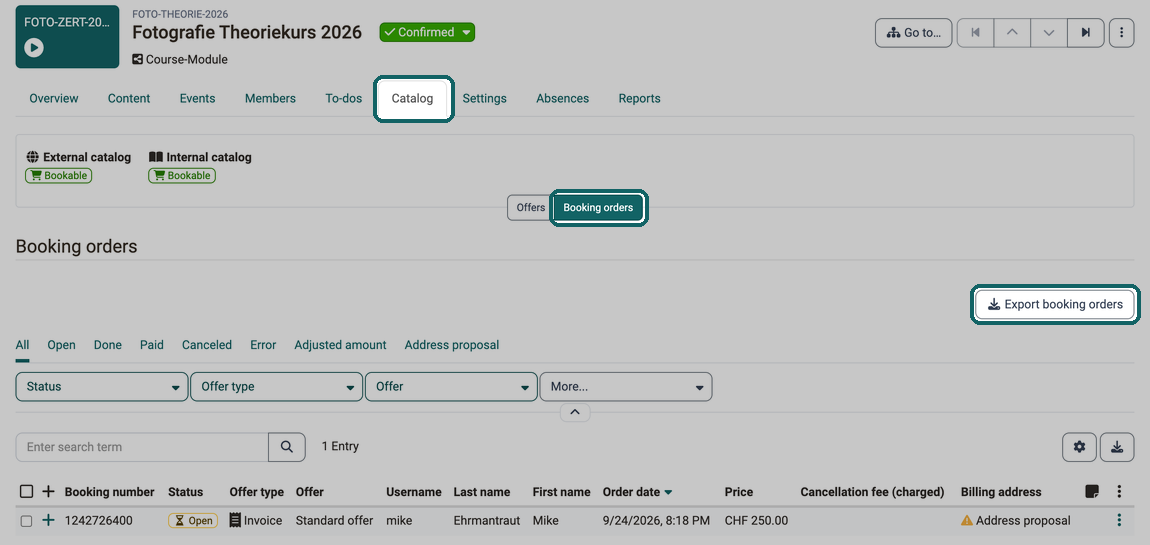Filter by the Error tab

pyautogui.click(x=263, y=345)
